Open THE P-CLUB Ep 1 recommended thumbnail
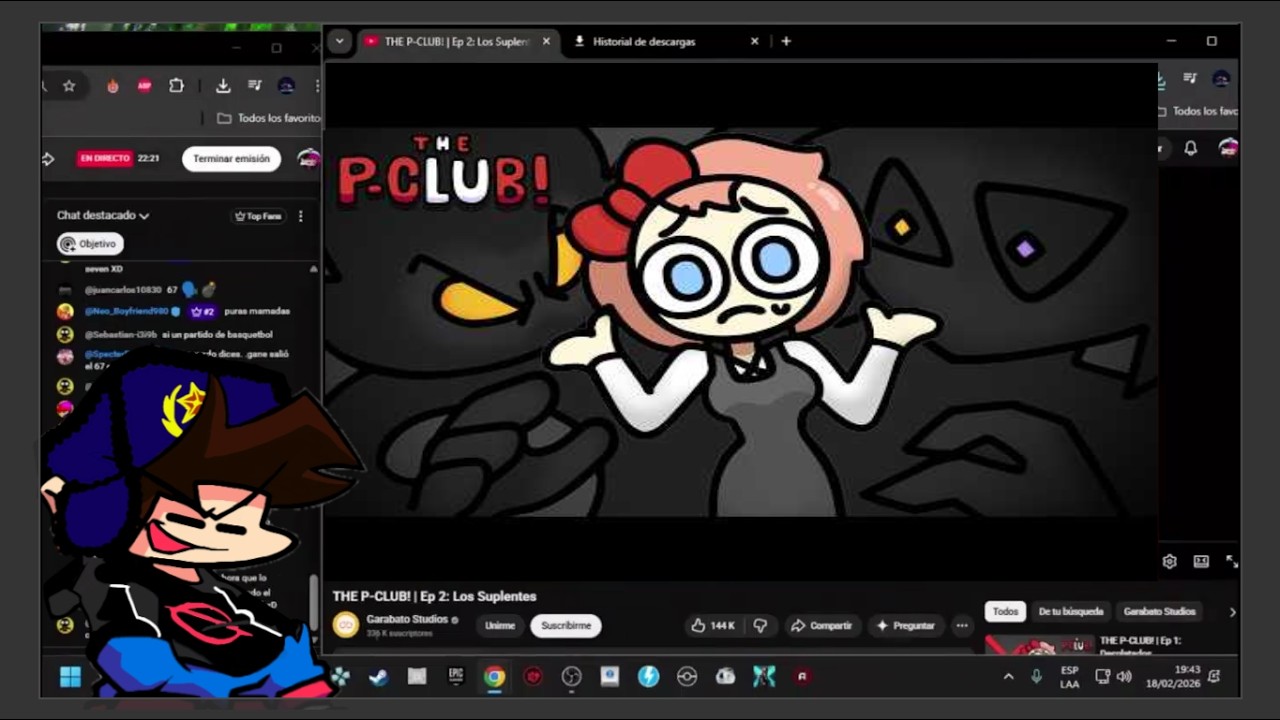 click(x=1039, y=645)
